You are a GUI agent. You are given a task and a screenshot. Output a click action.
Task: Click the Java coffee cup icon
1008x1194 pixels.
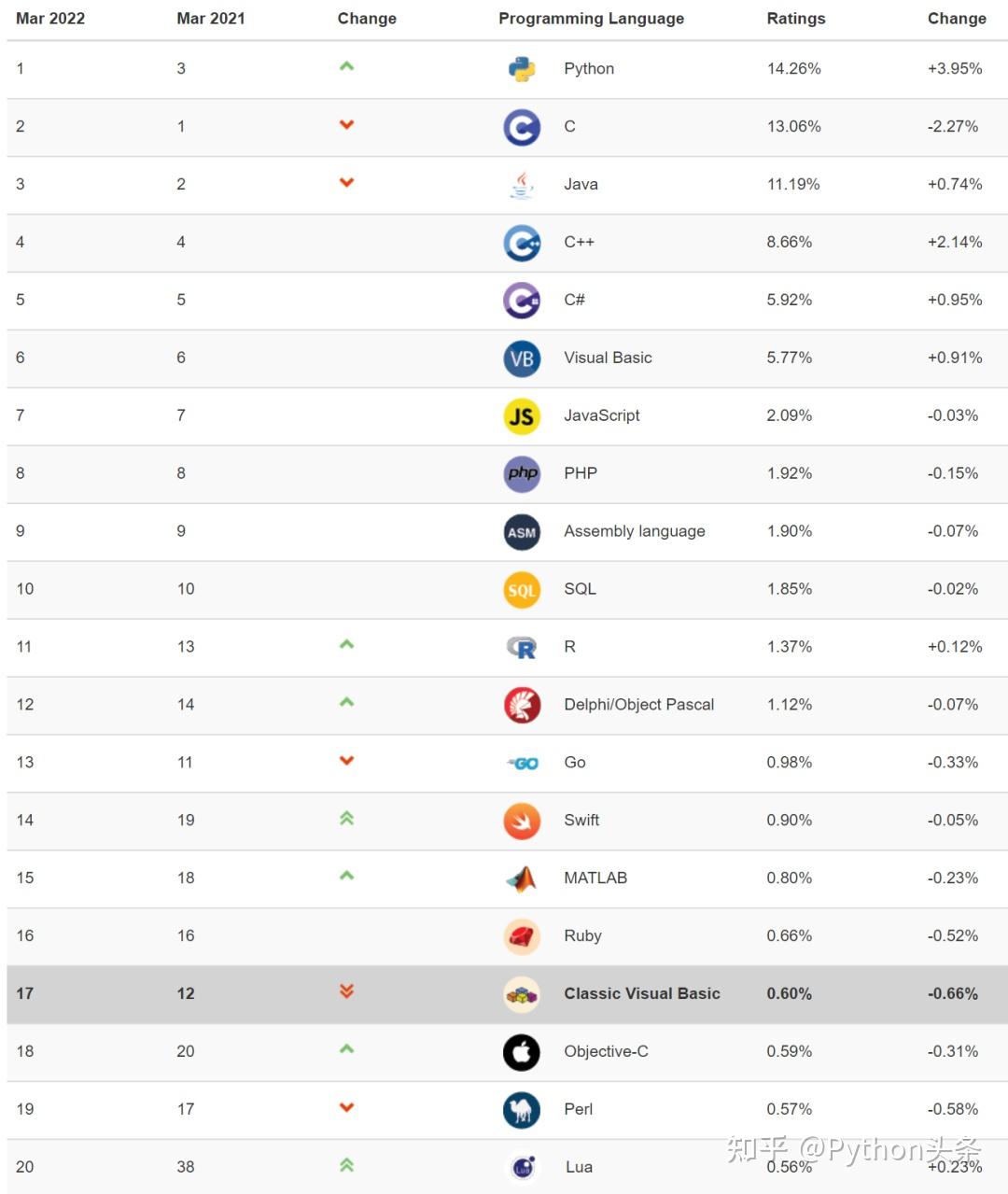pos(522,185)
